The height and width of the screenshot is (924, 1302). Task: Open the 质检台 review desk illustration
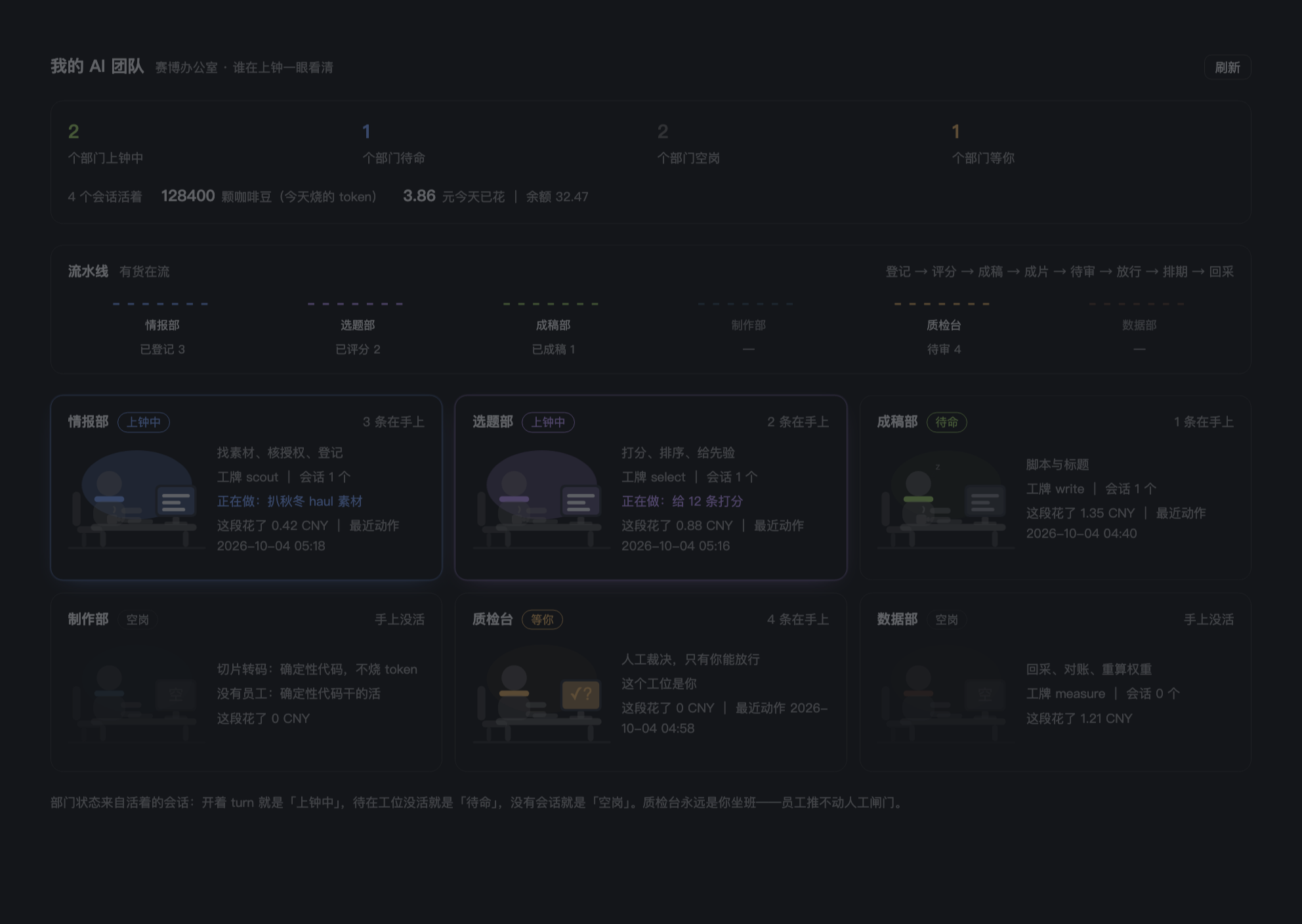pyautogui.click(x=541, y=694)
